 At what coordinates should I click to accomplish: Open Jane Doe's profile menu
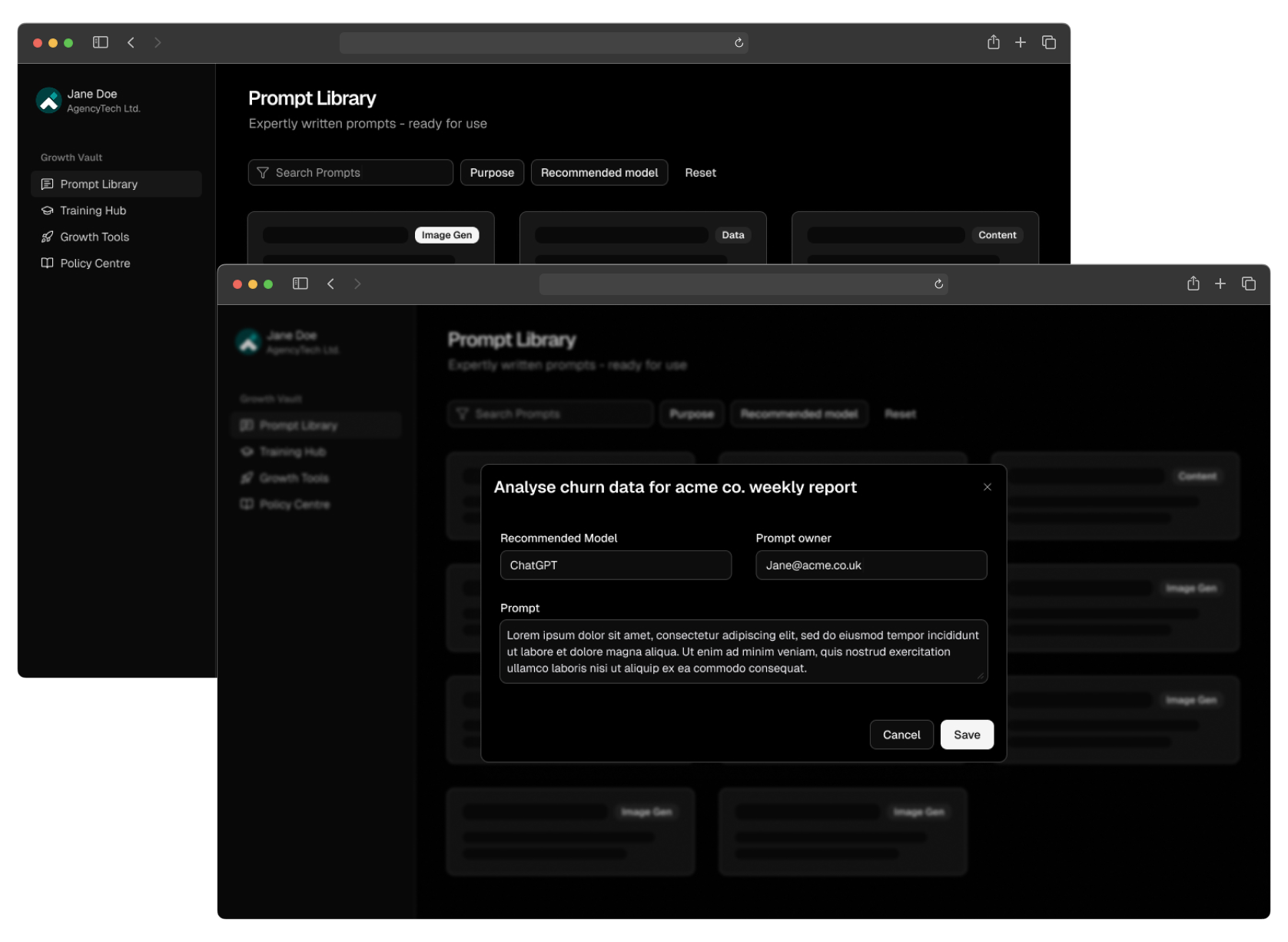coord(87,101)
